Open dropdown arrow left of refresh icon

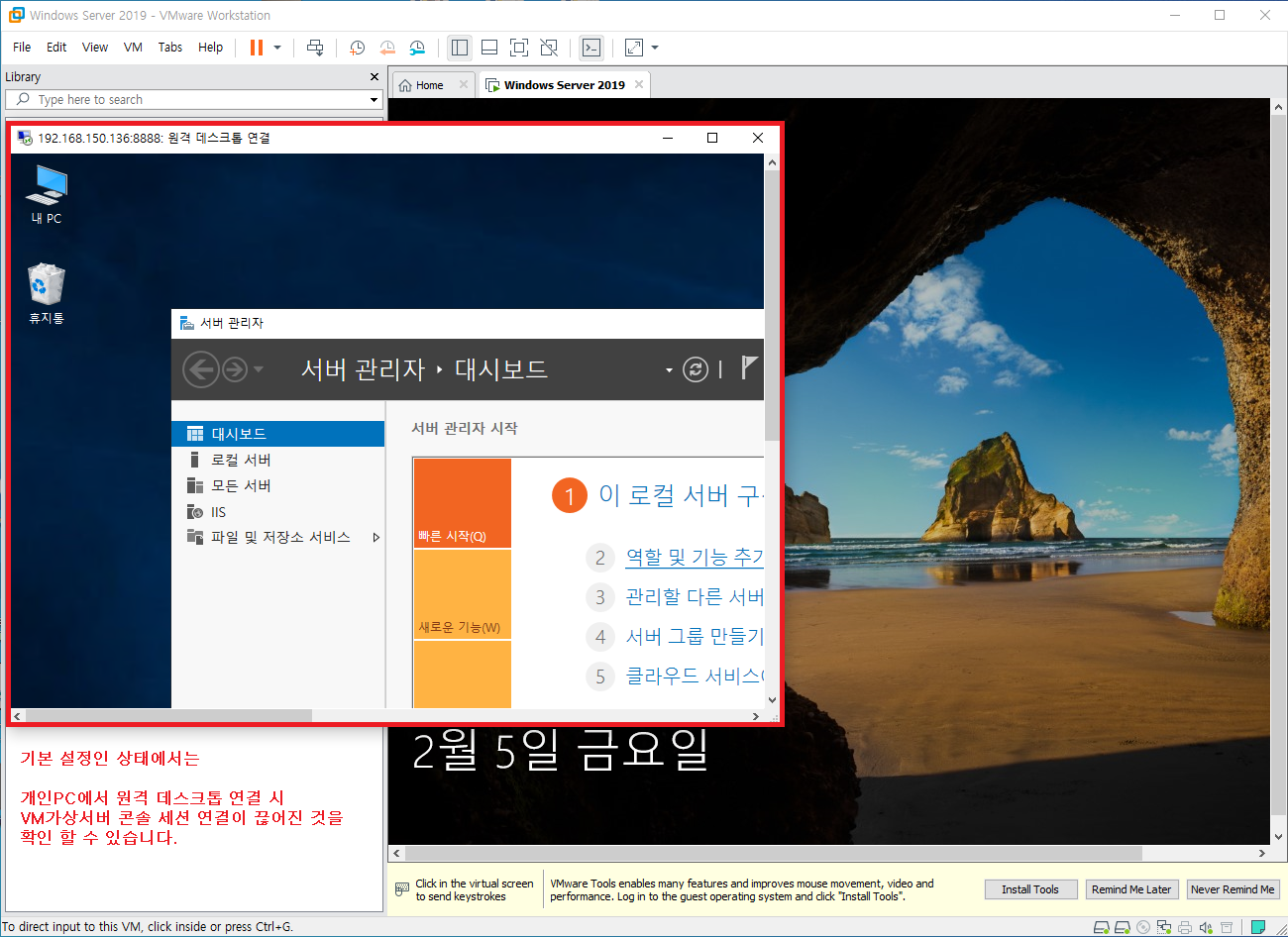(669, 370)
